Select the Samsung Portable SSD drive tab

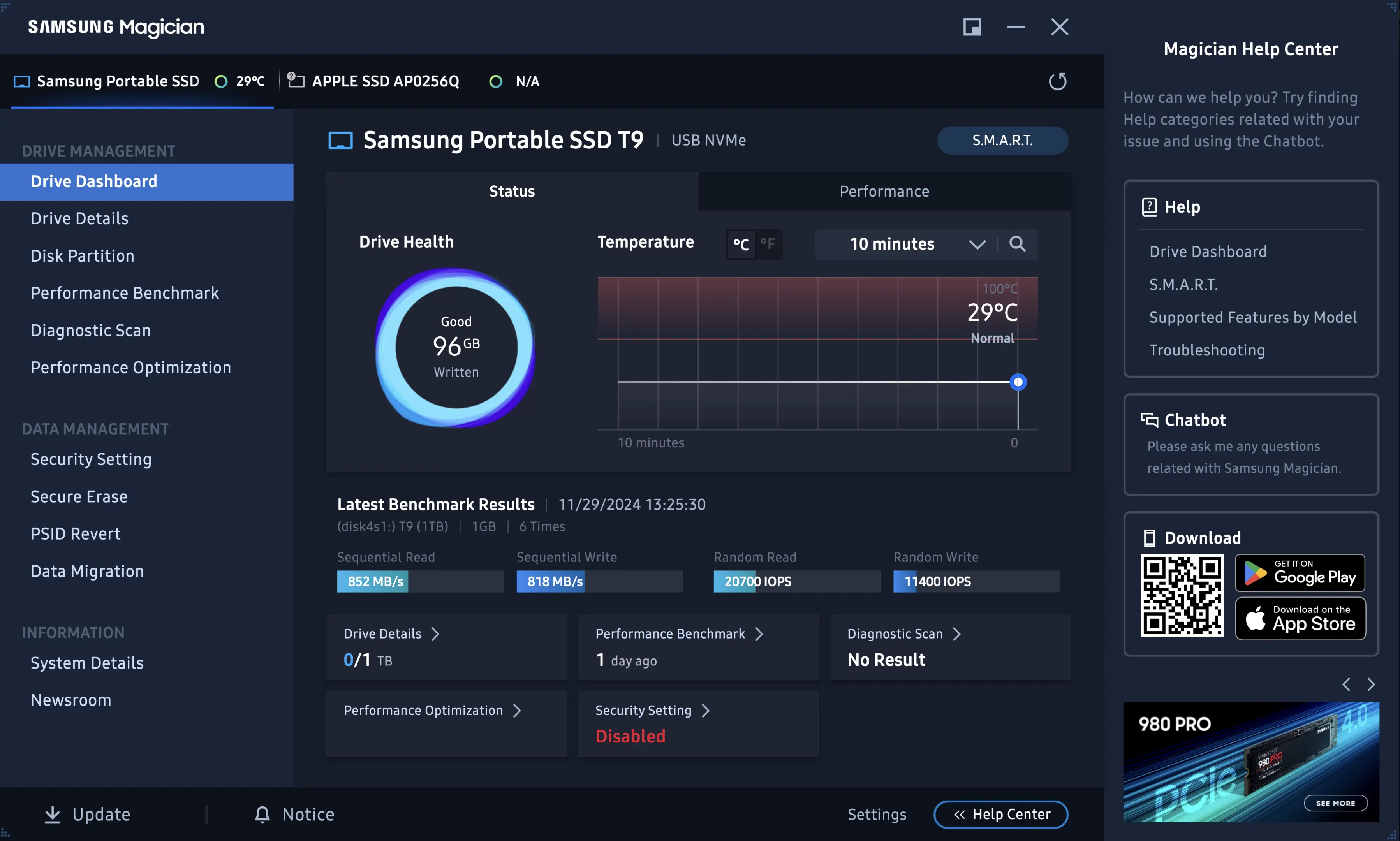click(142, 82)
